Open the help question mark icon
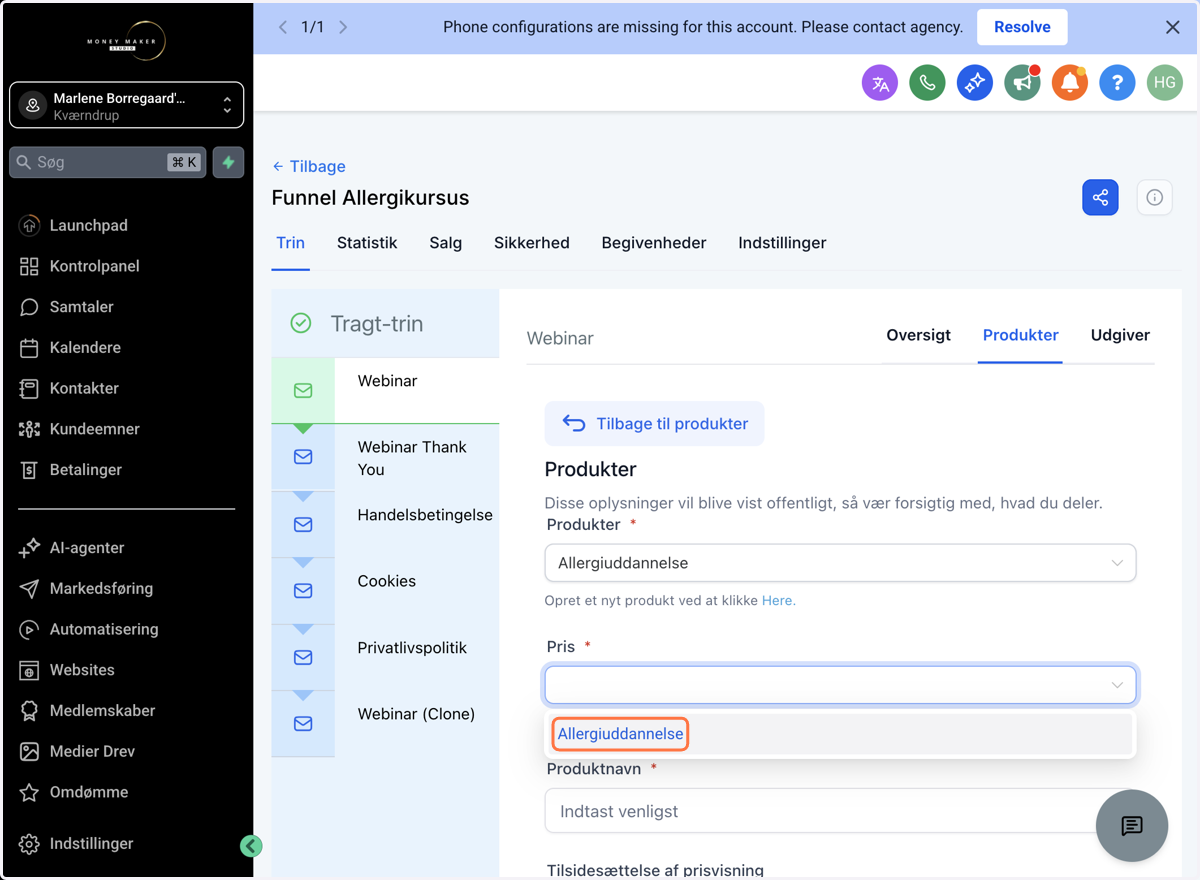1200x880 pixels. click(1117, 83)
